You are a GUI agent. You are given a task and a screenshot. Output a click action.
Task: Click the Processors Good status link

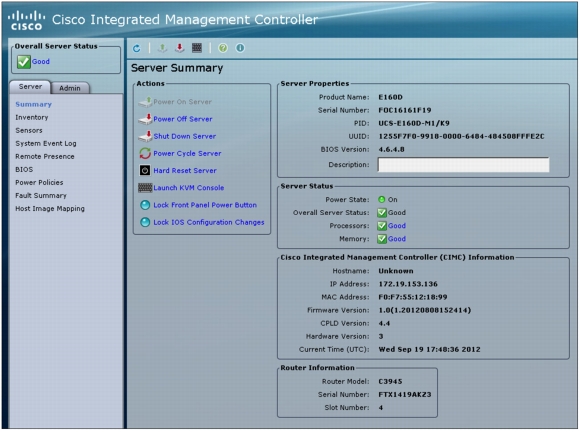(x=397, y=226)
